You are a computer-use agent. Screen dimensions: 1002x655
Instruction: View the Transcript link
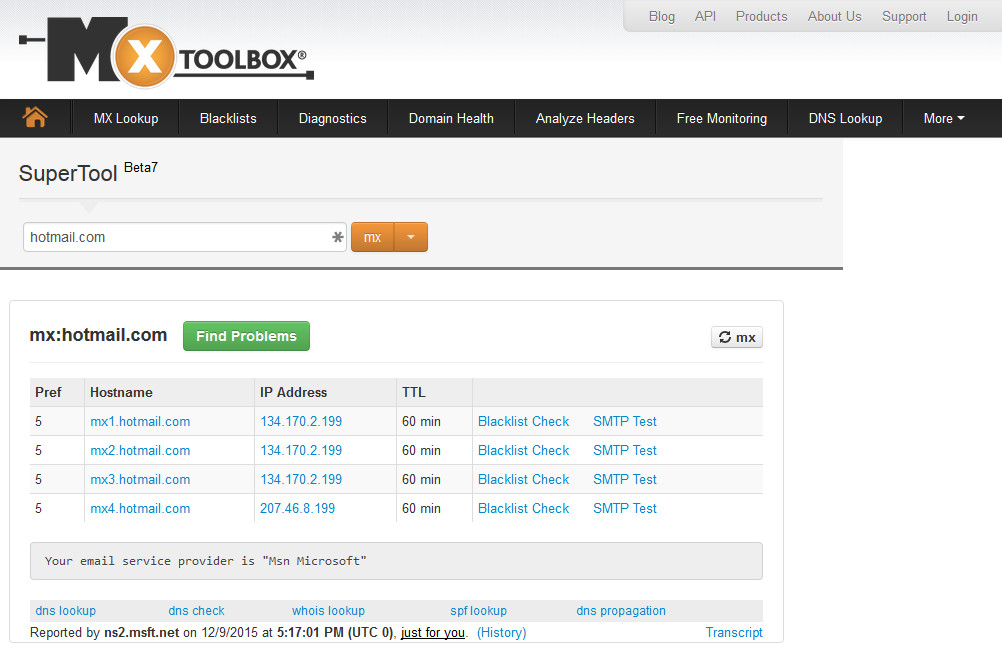click(734, 632)
